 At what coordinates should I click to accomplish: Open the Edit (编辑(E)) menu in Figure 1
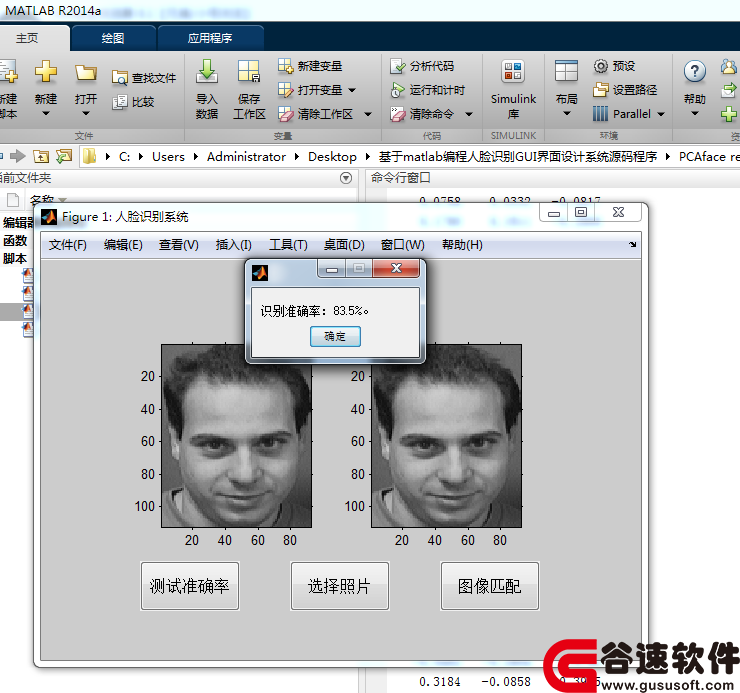coord(123,245)
